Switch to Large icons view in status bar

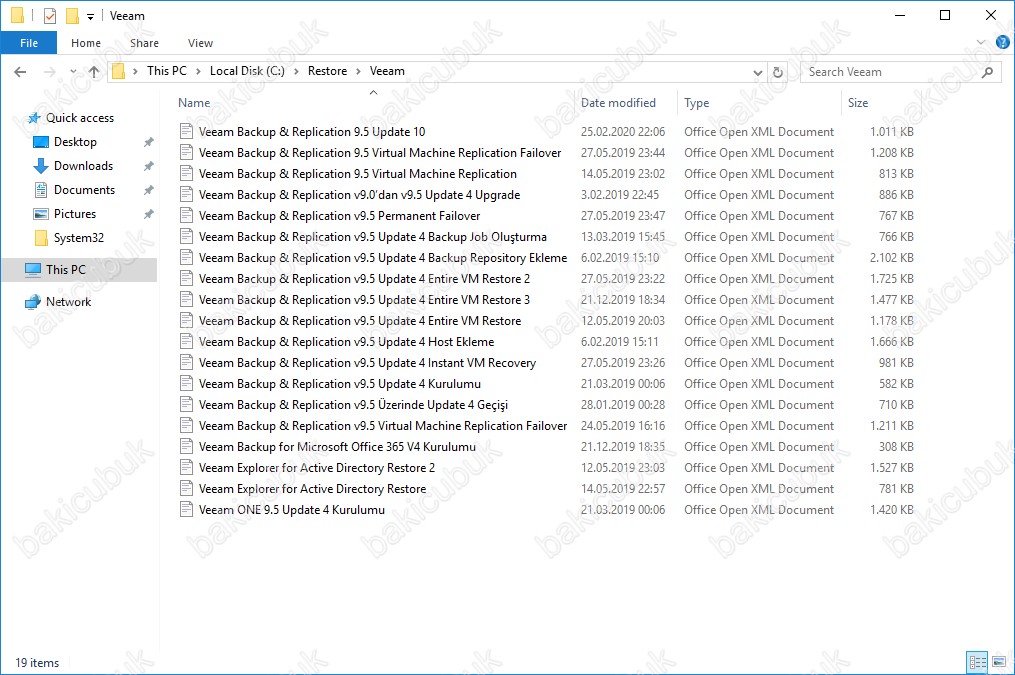click(999, 662)
